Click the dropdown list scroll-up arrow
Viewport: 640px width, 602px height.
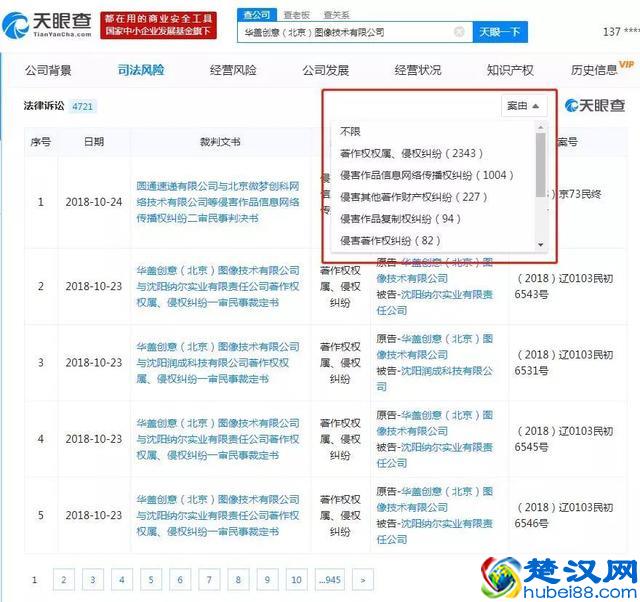pos(540,127)
